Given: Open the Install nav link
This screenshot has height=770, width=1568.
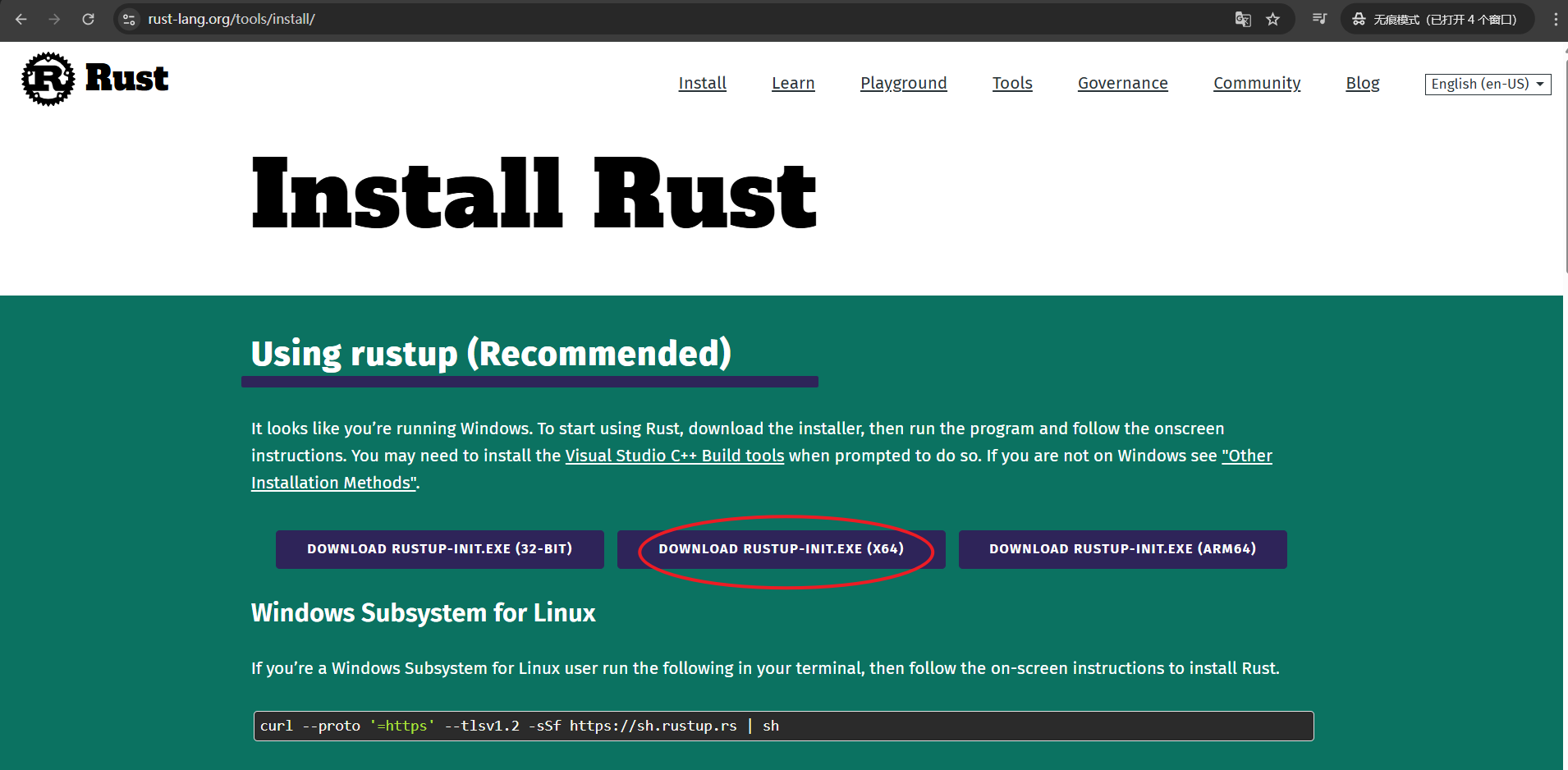Looking at the screenshot, I should coord(702,83).
